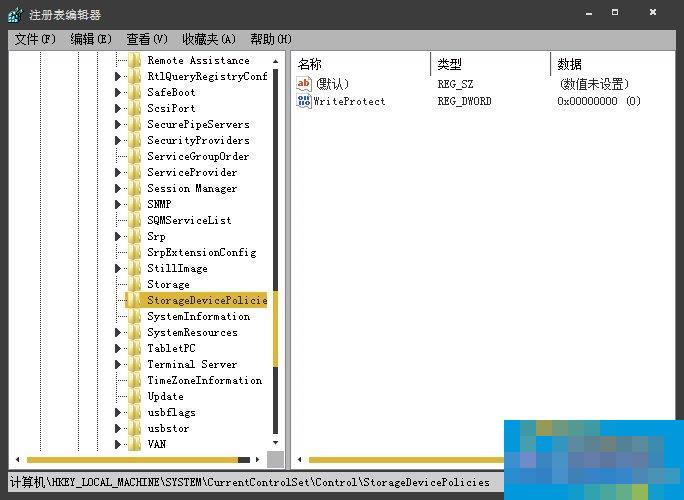Select the StorageDevicePolicies folder icon
The height and width of the screenshot is (500, 684).
click(135, 300)
